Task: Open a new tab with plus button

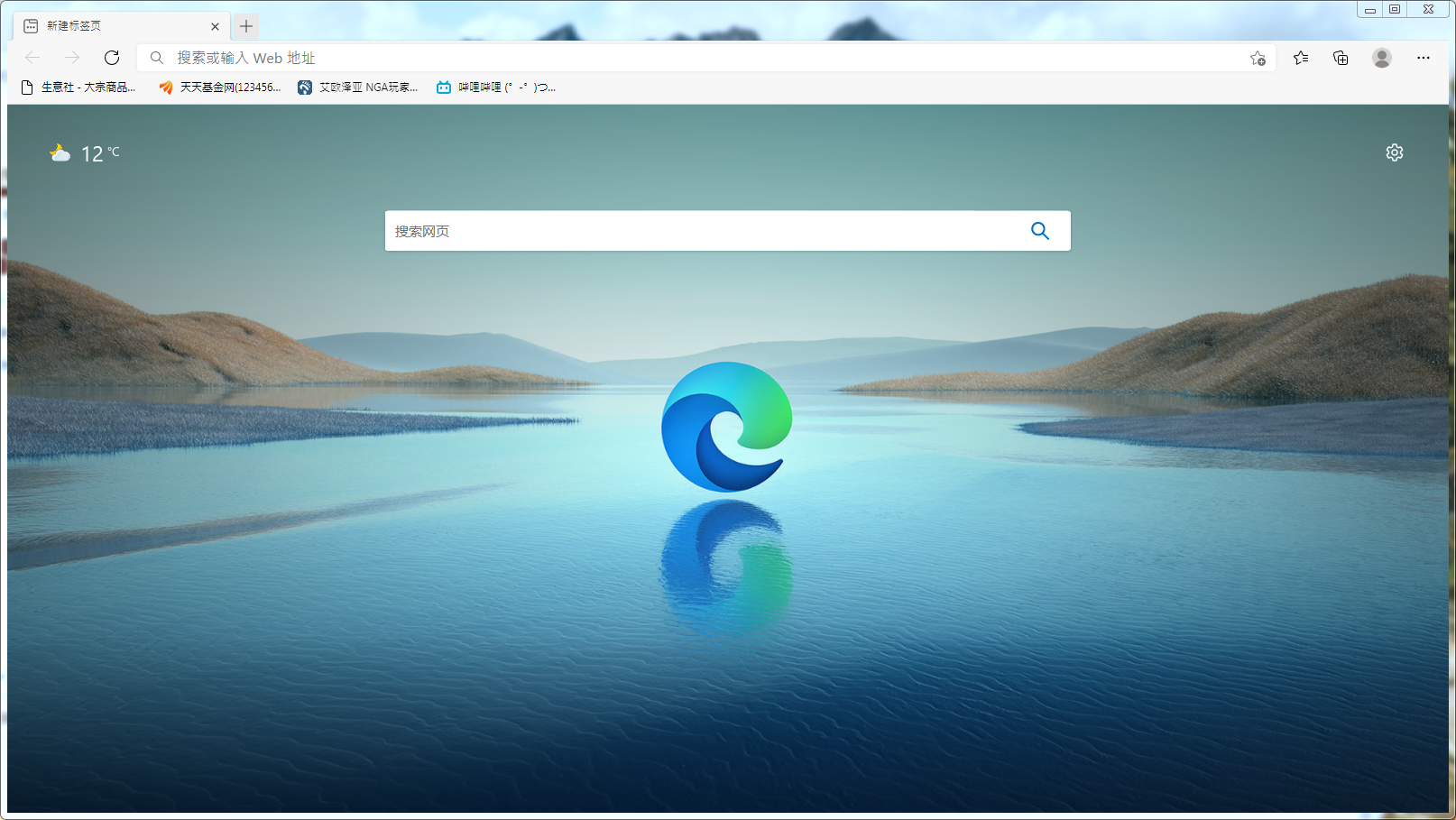Action: pos(246,26)
